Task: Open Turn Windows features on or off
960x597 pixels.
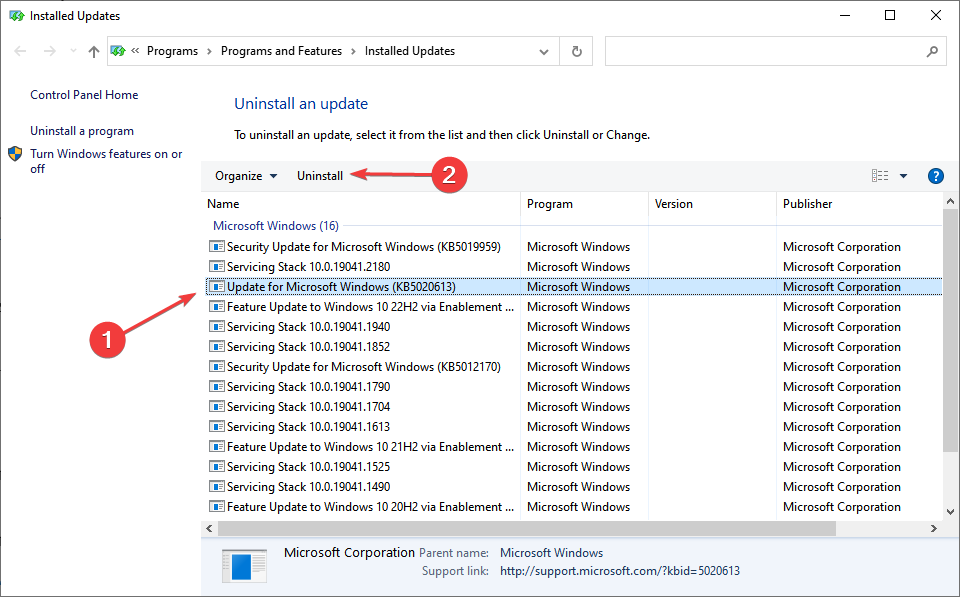Action: [106, 161]
